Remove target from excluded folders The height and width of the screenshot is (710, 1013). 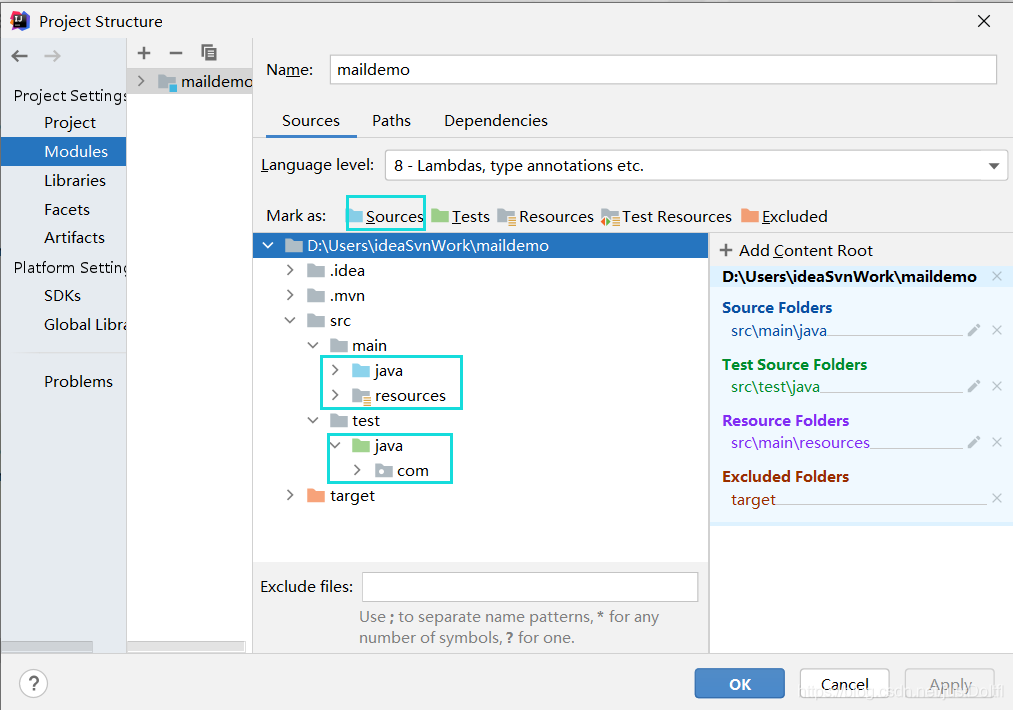996,499
